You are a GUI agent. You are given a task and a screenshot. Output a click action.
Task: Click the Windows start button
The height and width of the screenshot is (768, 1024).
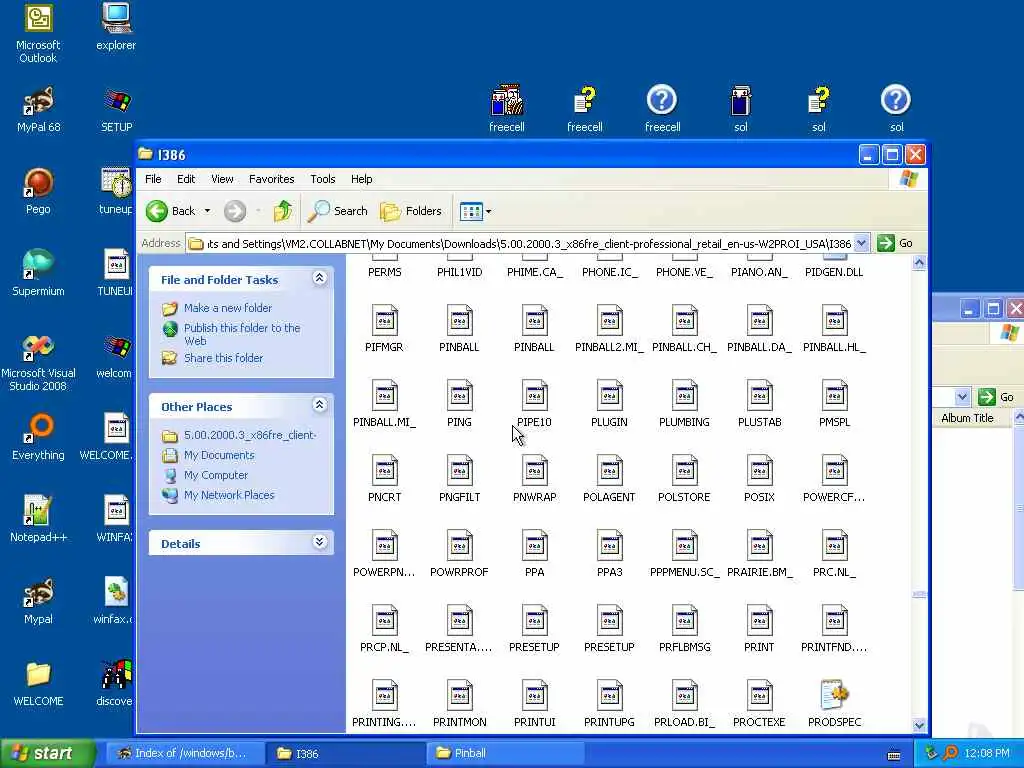pyautogui.click(x=46, y=753)
